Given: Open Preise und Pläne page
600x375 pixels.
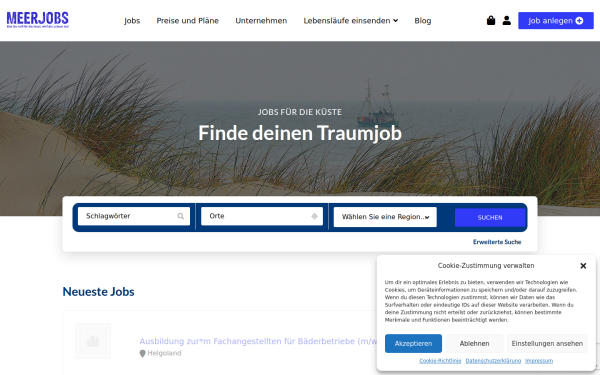Looking at the screenshot, I should pos(188,21).
